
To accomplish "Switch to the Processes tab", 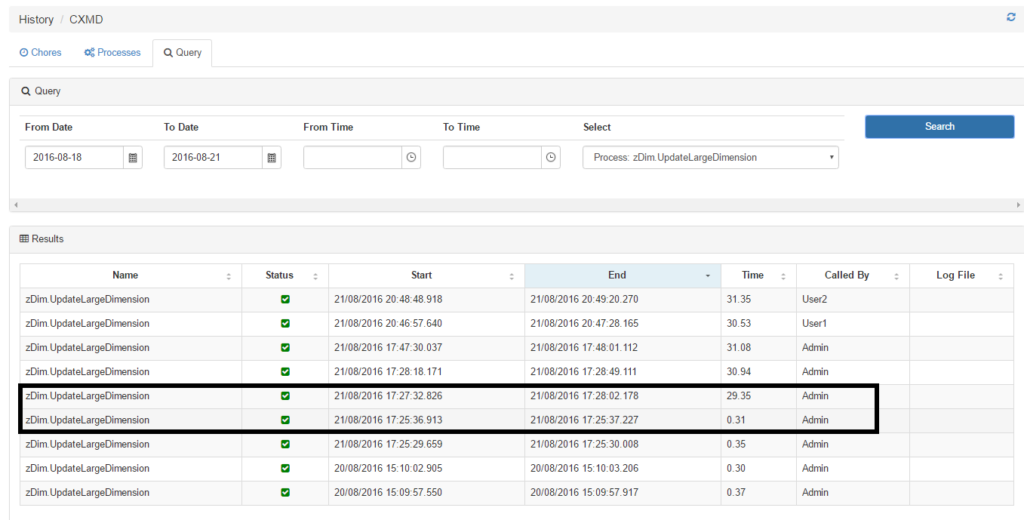I will click(112, 52).
